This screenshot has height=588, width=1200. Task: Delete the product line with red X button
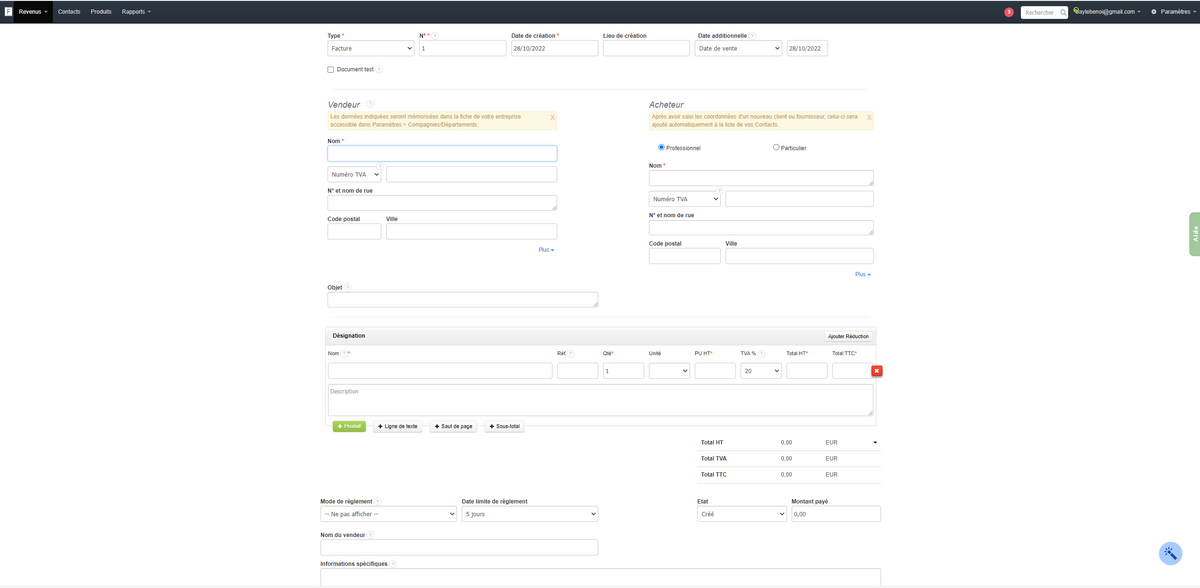(877, 371)
